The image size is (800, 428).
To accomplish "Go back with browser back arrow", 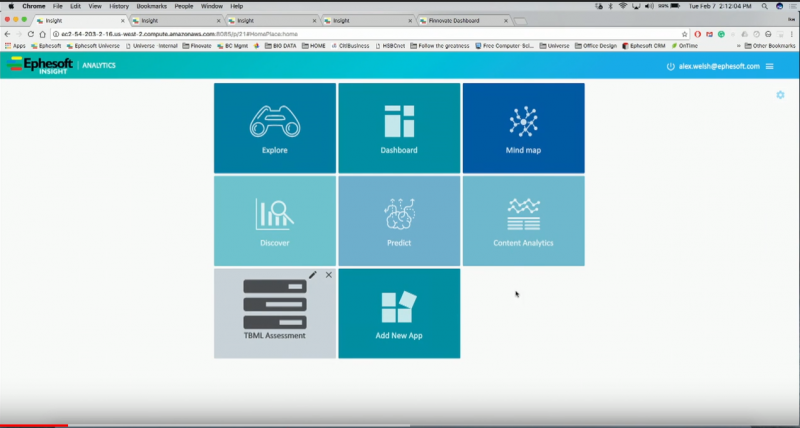I will (x=7, y=34).
